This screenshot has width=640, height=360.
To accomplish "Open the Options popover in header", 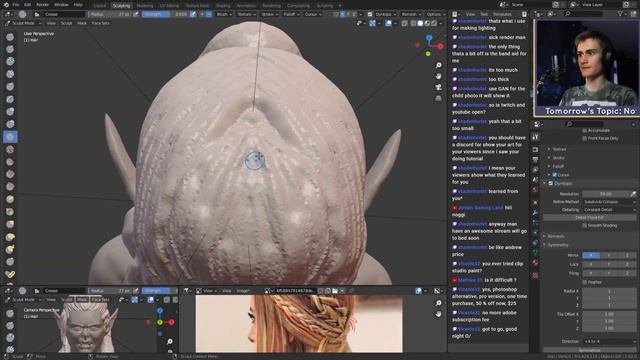I will [435, 14].
